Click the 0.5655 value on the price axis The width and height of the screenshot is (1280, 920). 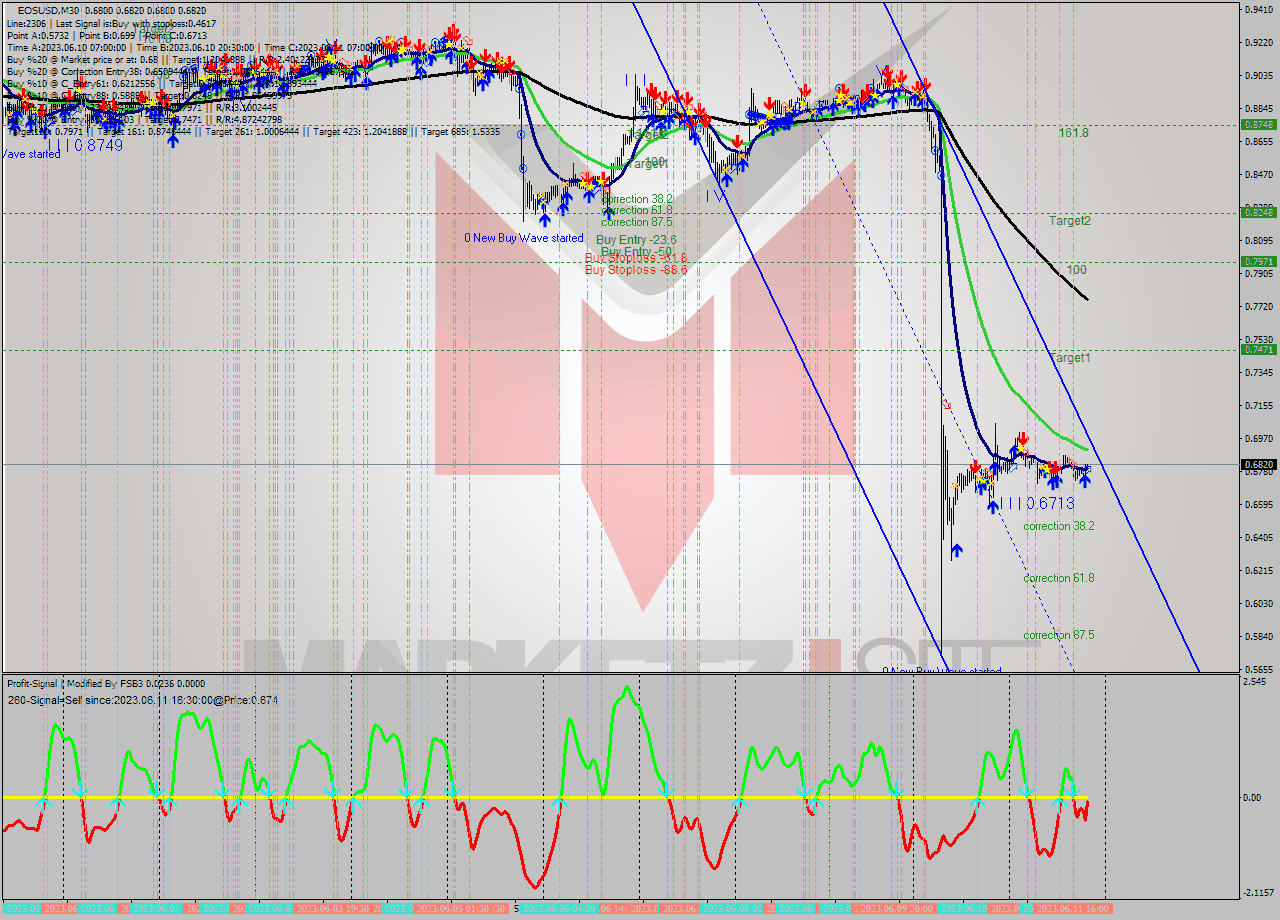pos(1257,669)
